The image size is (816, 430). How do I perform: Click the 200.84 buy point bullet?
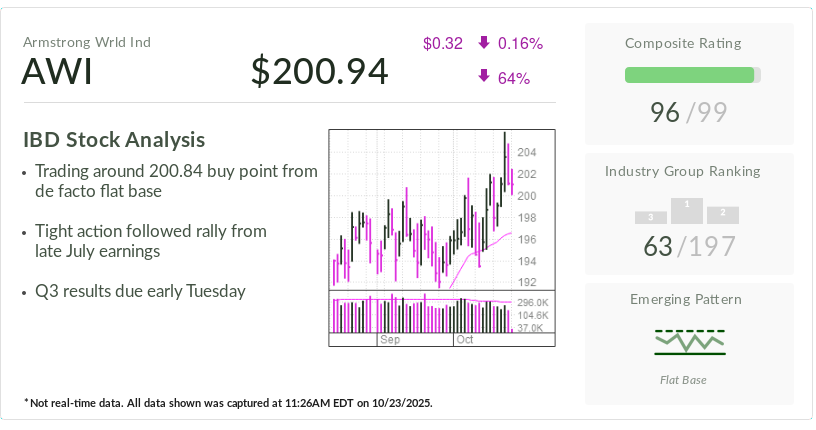coord(175,181)
